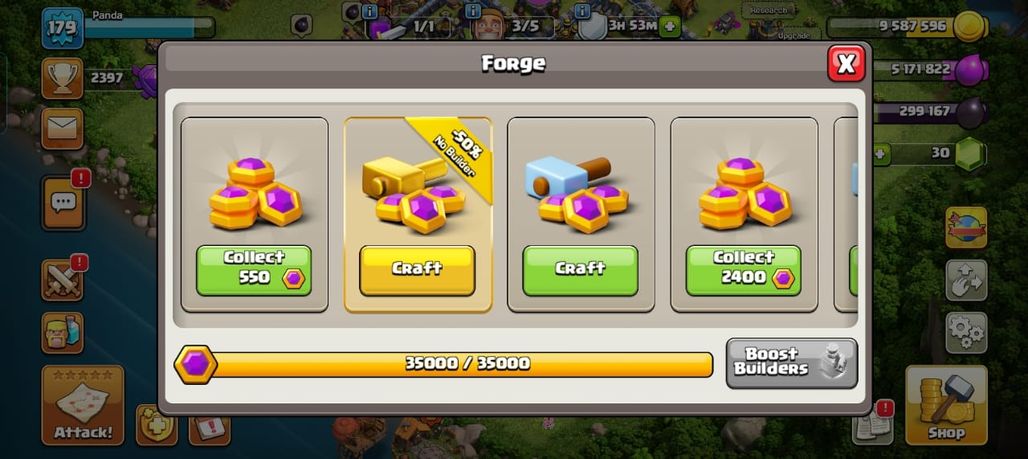Craft using the blue builder hammer

pos(580,270)
